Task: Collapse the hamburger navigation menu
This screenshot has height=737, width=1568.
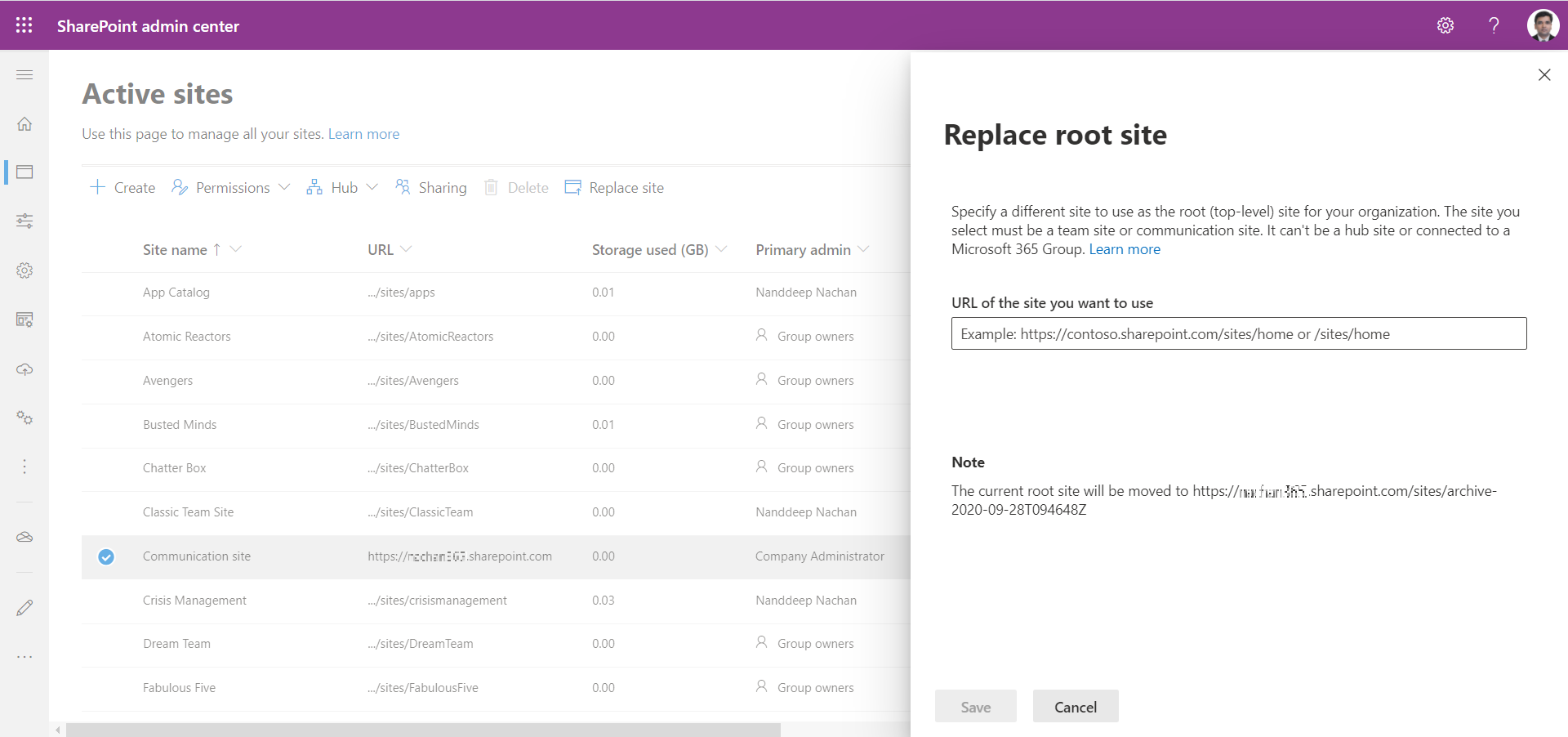Action: (x=24, y=75)
